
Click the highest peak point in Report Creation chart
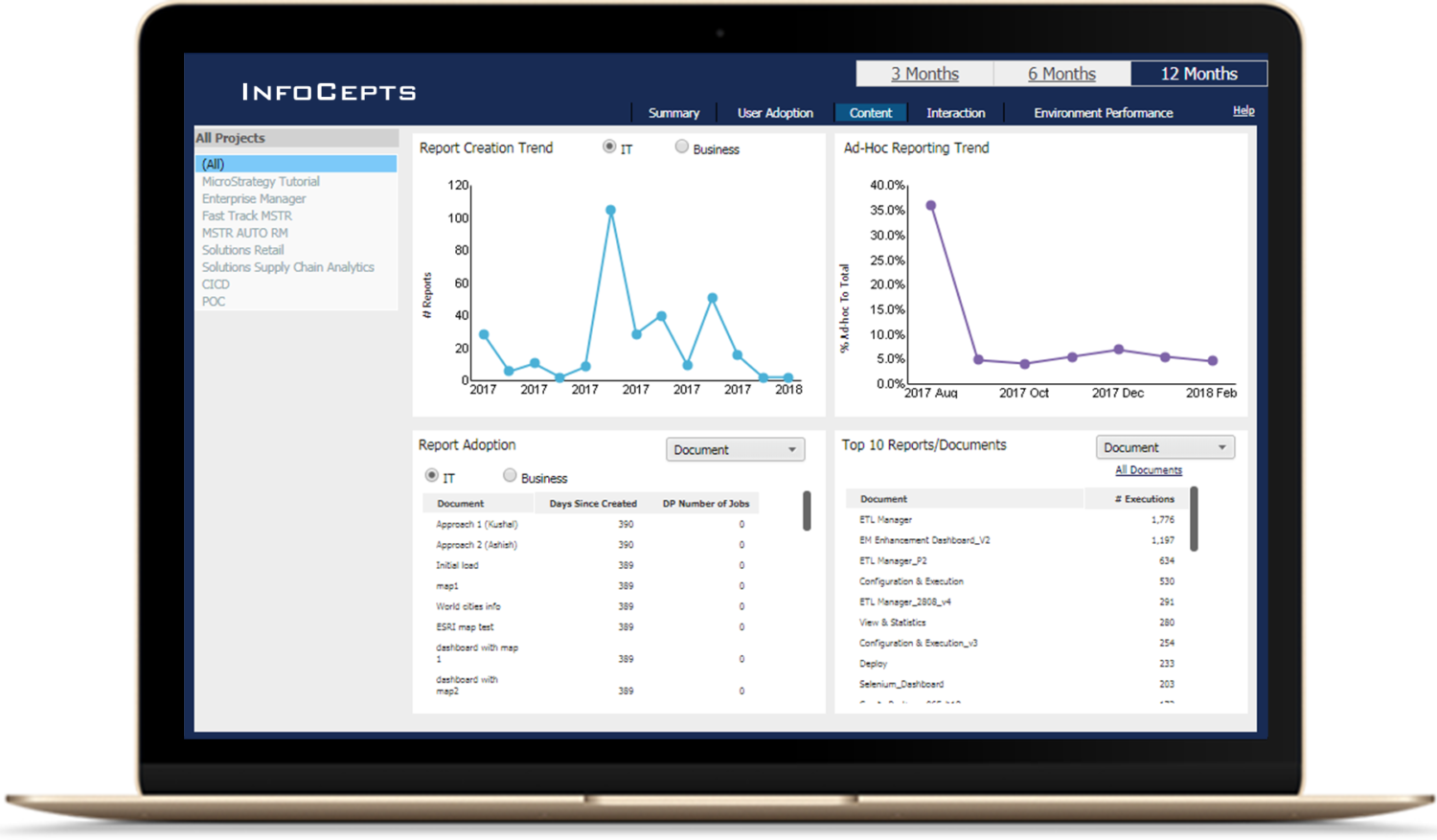click(x=610, y=210)
